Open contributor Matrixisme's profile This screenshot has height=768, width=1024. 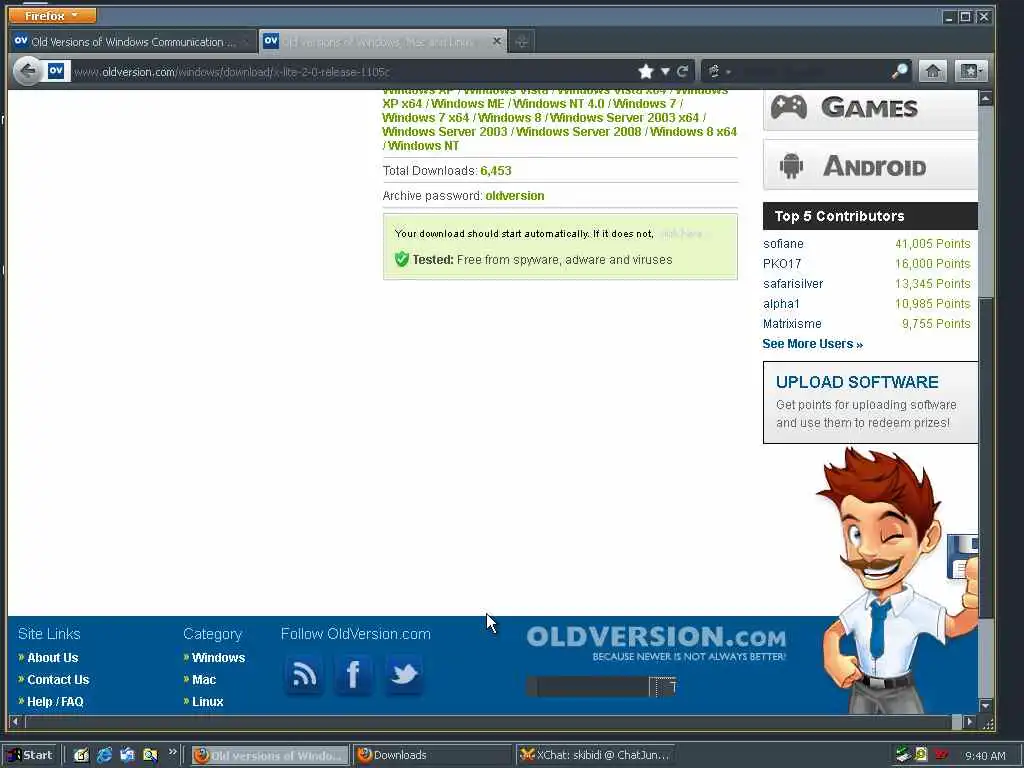(792, 324)
